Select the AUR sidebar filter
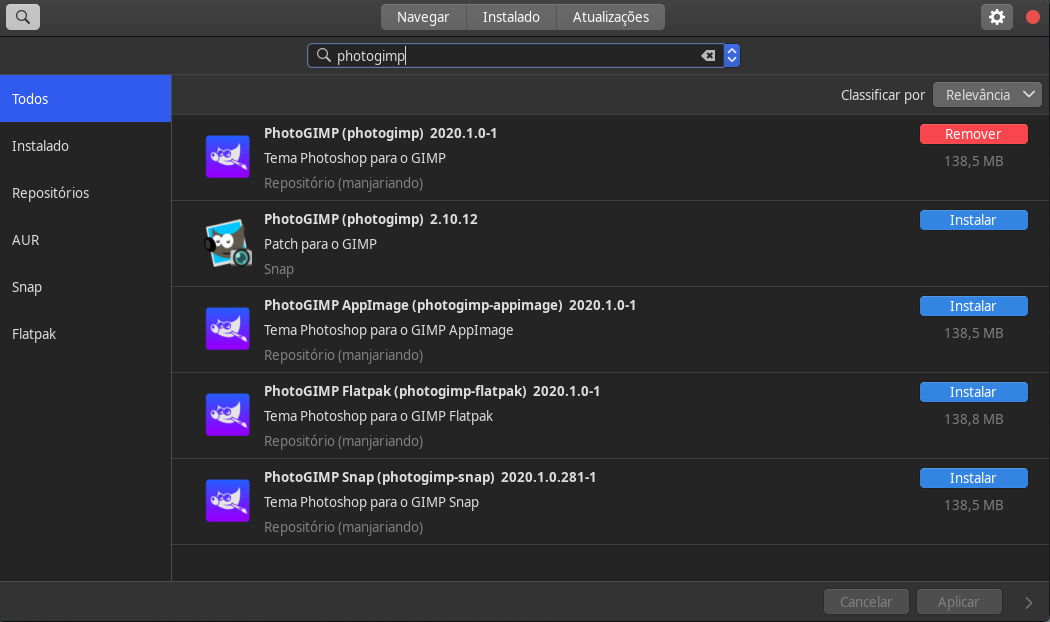 click(x=86, y=240)
